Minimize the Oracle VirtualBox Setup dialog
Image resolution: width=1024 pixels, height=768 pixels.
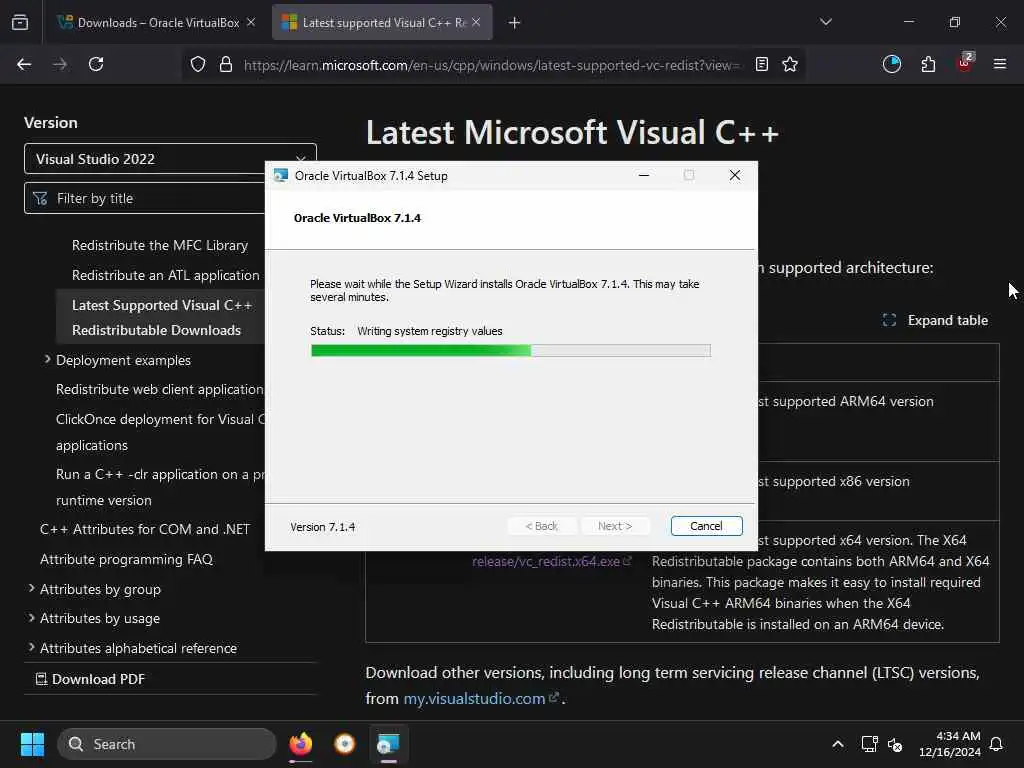pyautogui.click(x=644, y=175)
